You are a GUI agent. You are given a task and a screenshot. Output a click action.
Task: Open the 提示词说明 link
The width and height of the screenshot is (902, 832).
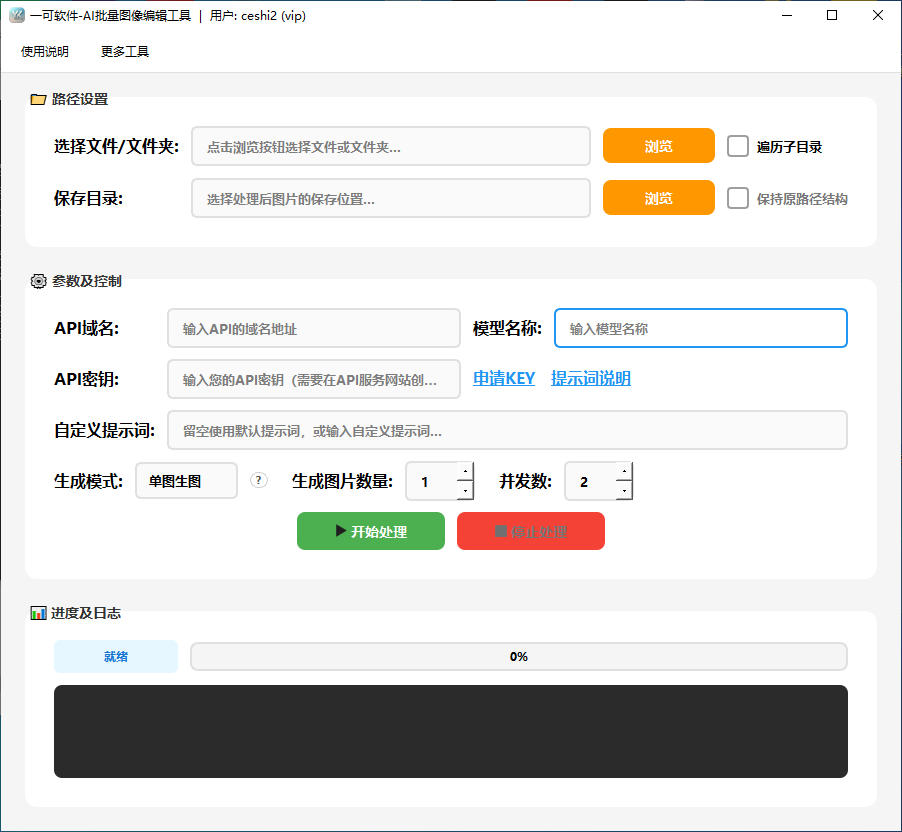pos(591,378)
